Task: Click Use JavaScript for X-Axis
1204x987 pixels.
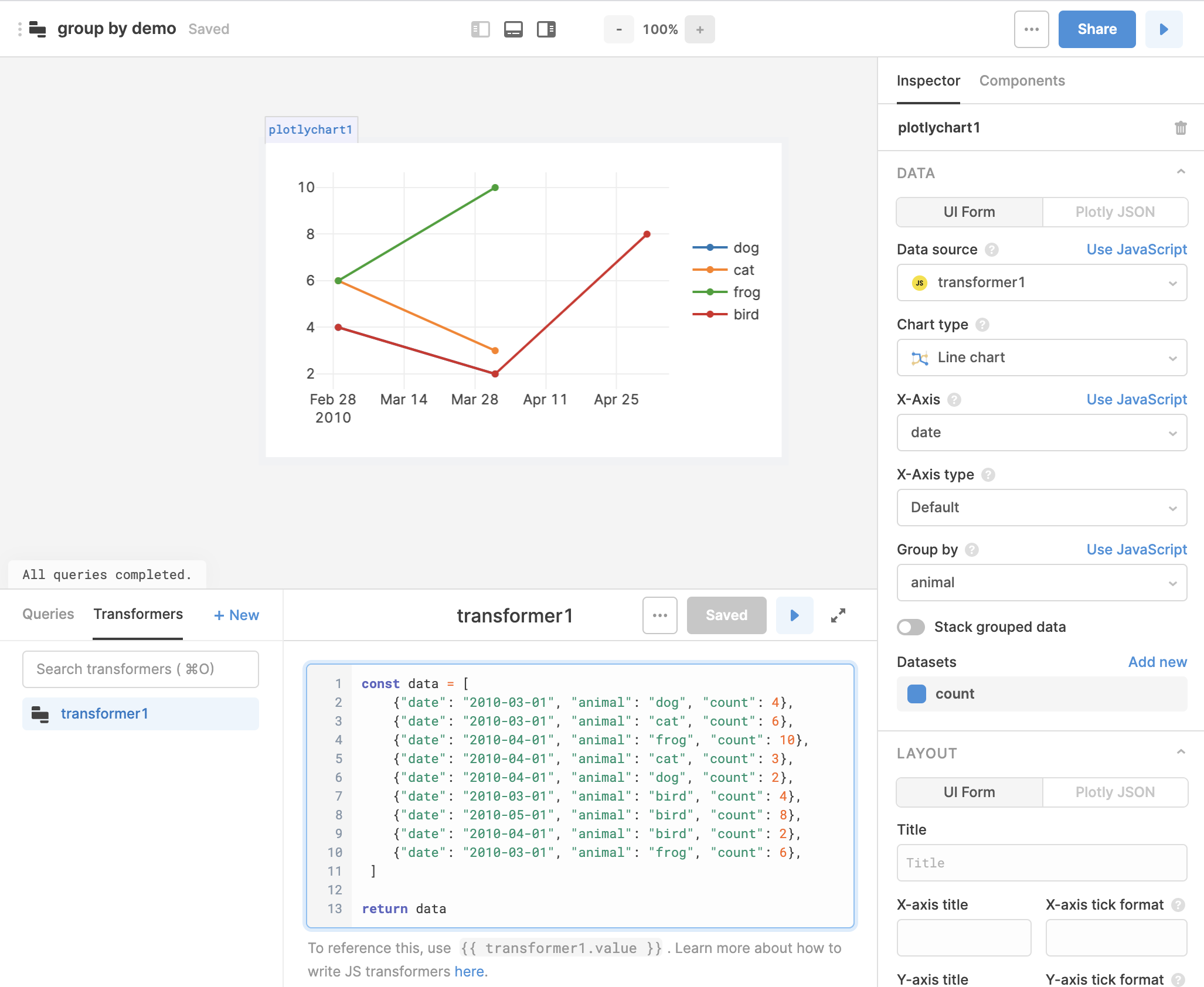Action: coord(1137,400)
